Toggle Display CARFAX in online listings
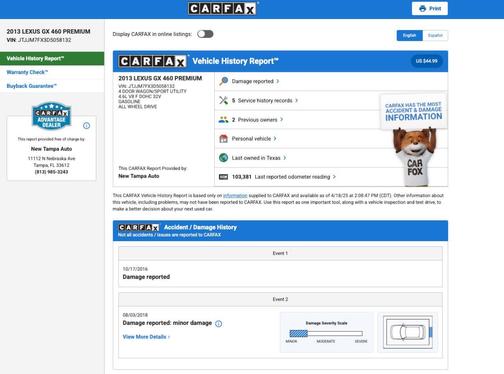The width and height of the screenshot is (504, 374). 205,34
